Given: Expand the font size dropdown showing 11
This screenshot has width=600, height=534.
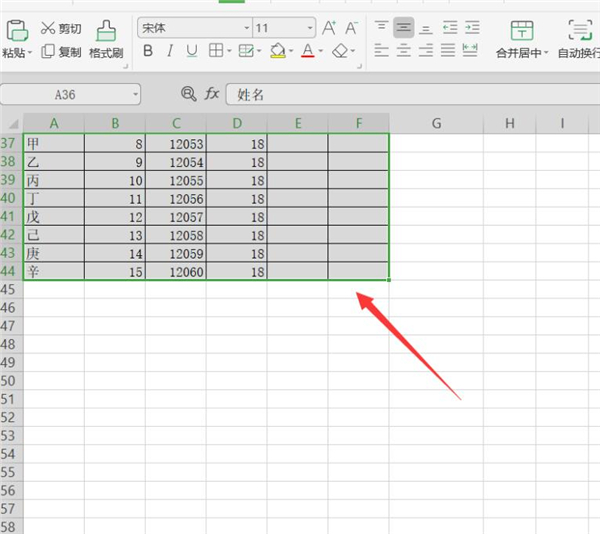Looking at the screenshot, I should click(x=309, y=28).
